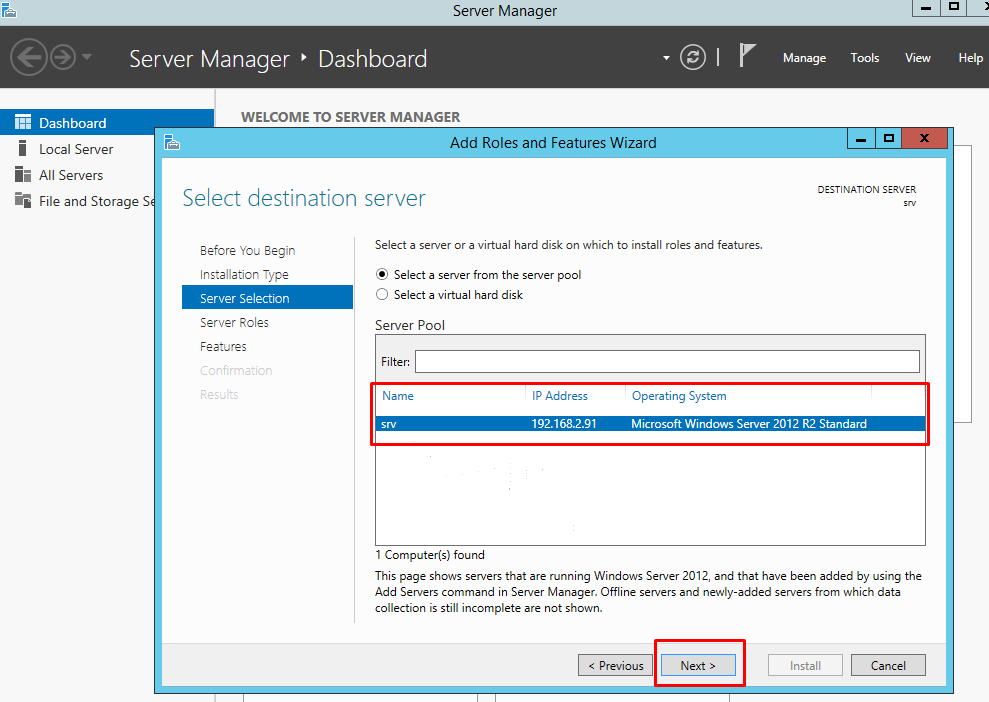Sort server pool by IP Address column
Image resolution: width=989 pixels, height=702 pixels.
(x=559, y=395)
